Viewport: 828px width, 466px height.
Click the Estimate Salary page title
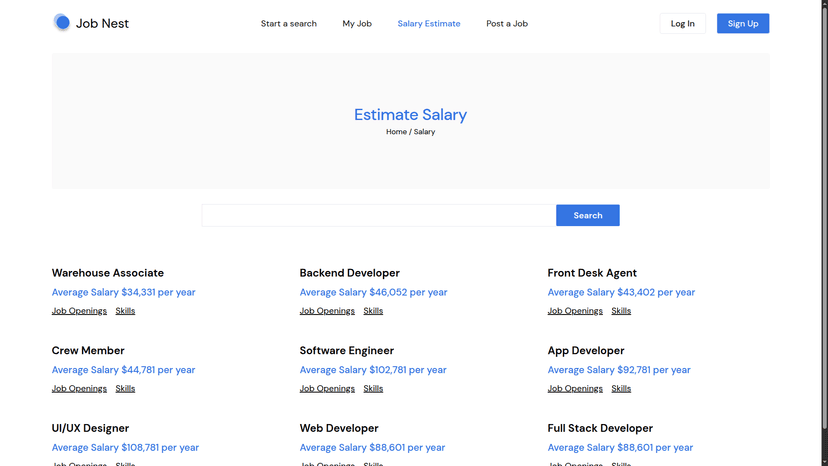pos(410,115)
